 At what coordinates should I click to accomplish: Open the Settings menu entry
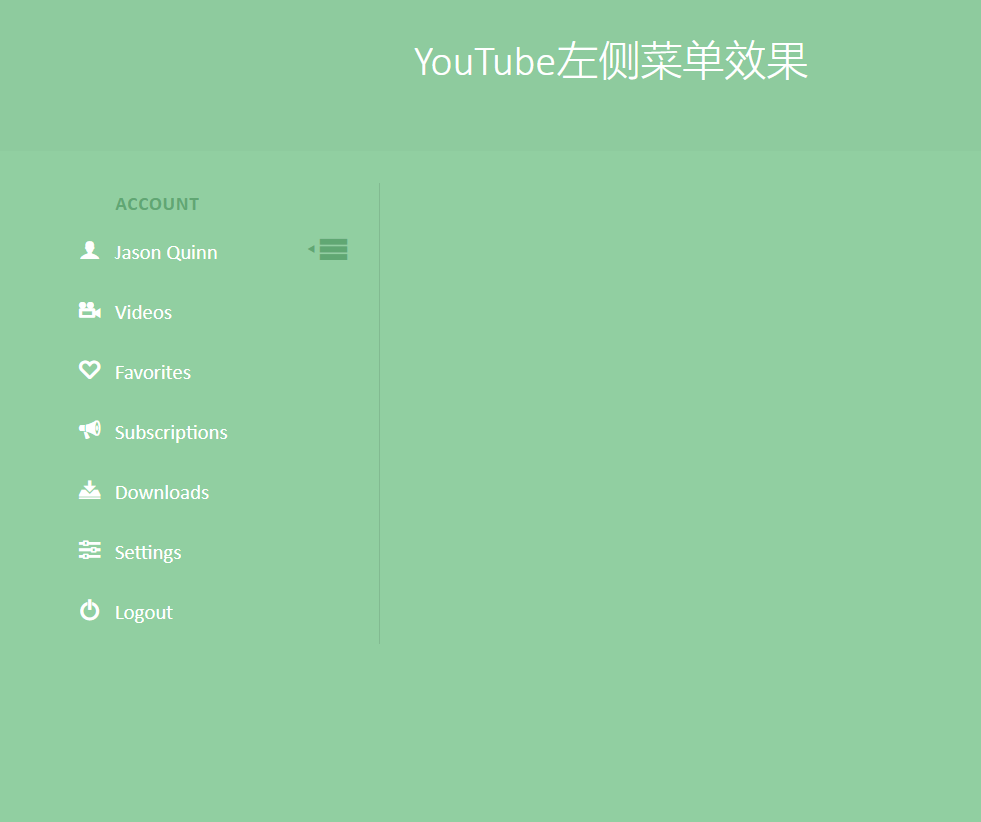pyautogui.click(x=148, y=553)
